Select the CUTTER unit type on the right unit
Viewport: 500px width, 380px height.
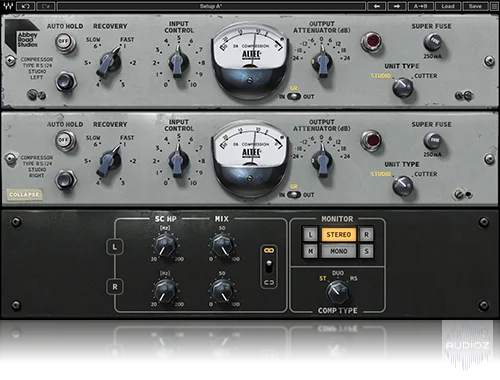426,174
